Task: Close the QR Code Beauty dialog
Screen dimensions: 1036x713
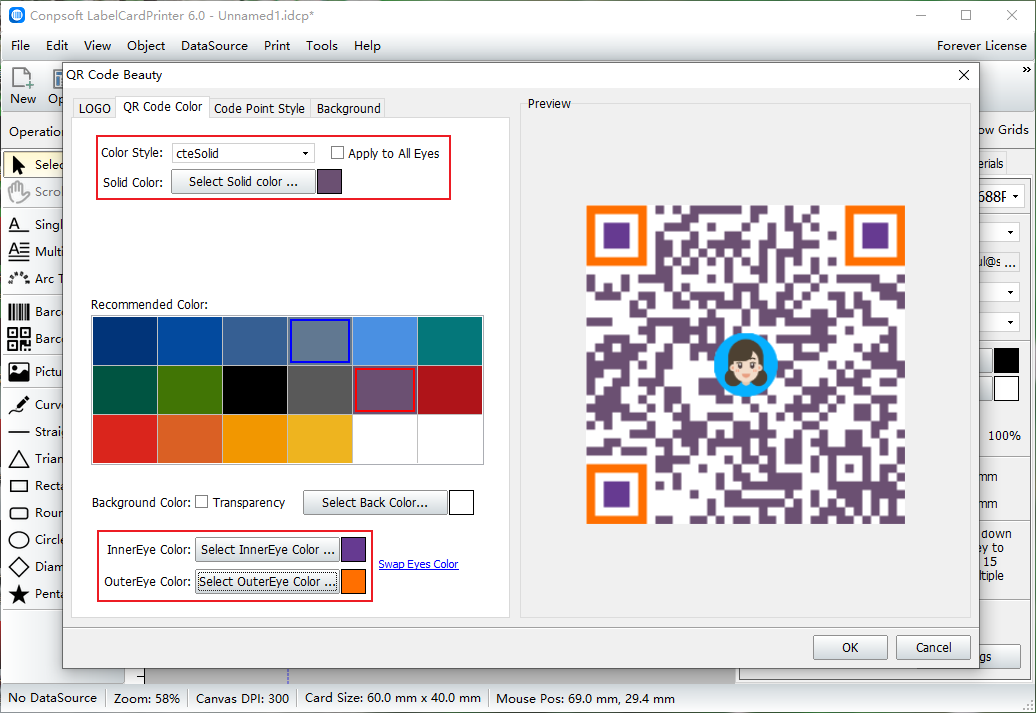Action: (x=963, y=75)
